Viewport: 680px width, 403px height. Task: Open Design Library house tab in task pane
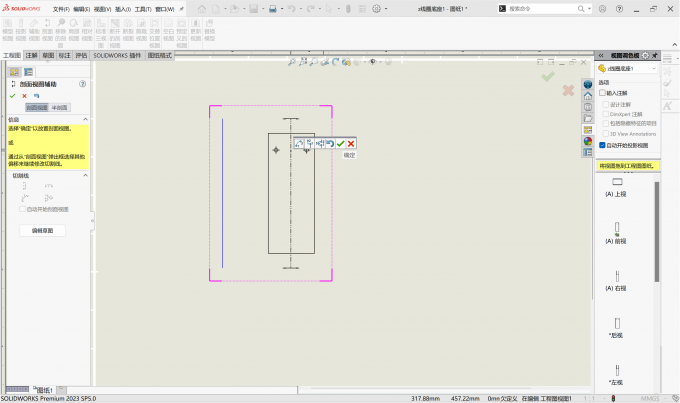tap(588, 95)
